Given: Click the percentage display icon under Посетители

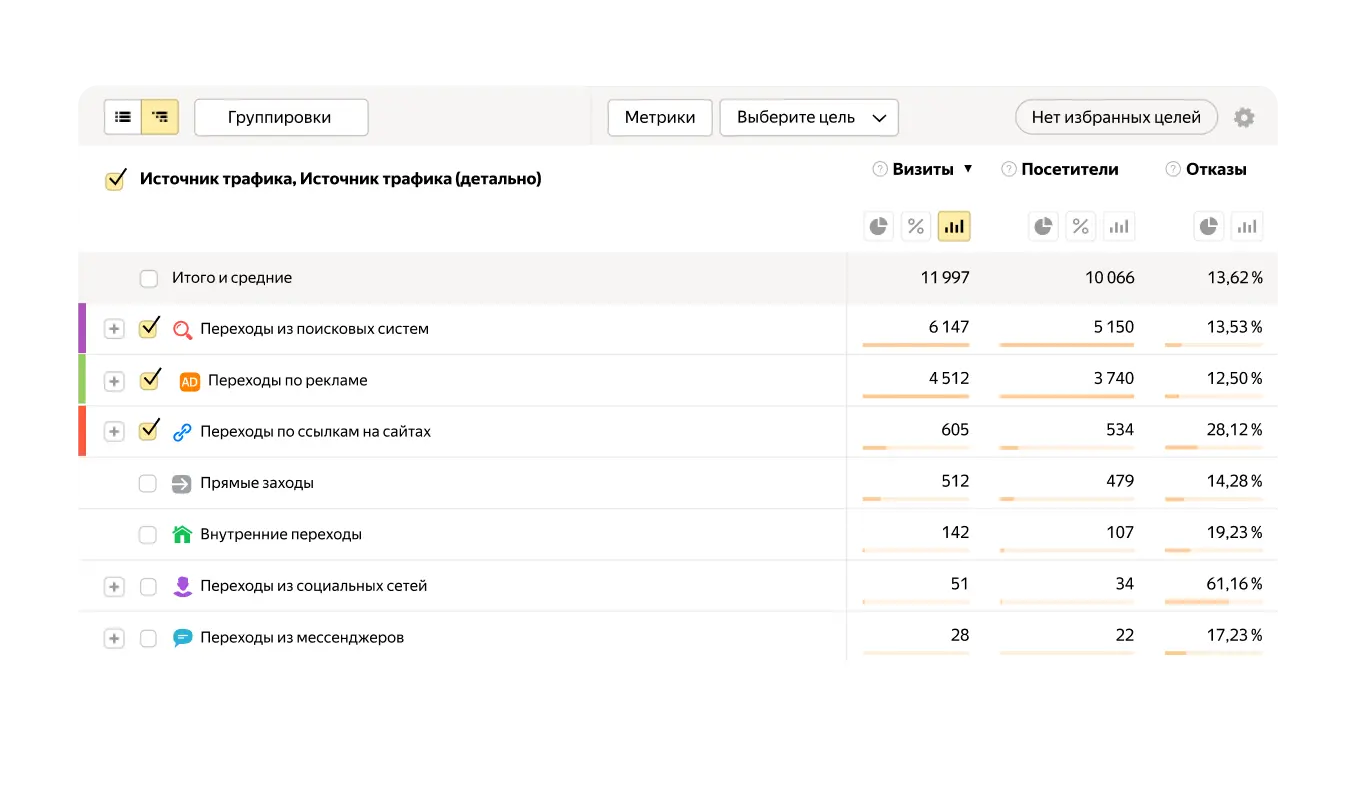Looking at the screenshot, I should click(1080, 226).
